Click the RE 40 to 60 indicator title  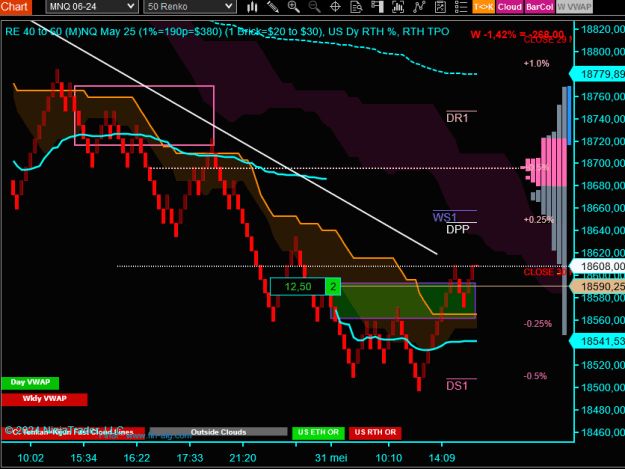(227, 32)
